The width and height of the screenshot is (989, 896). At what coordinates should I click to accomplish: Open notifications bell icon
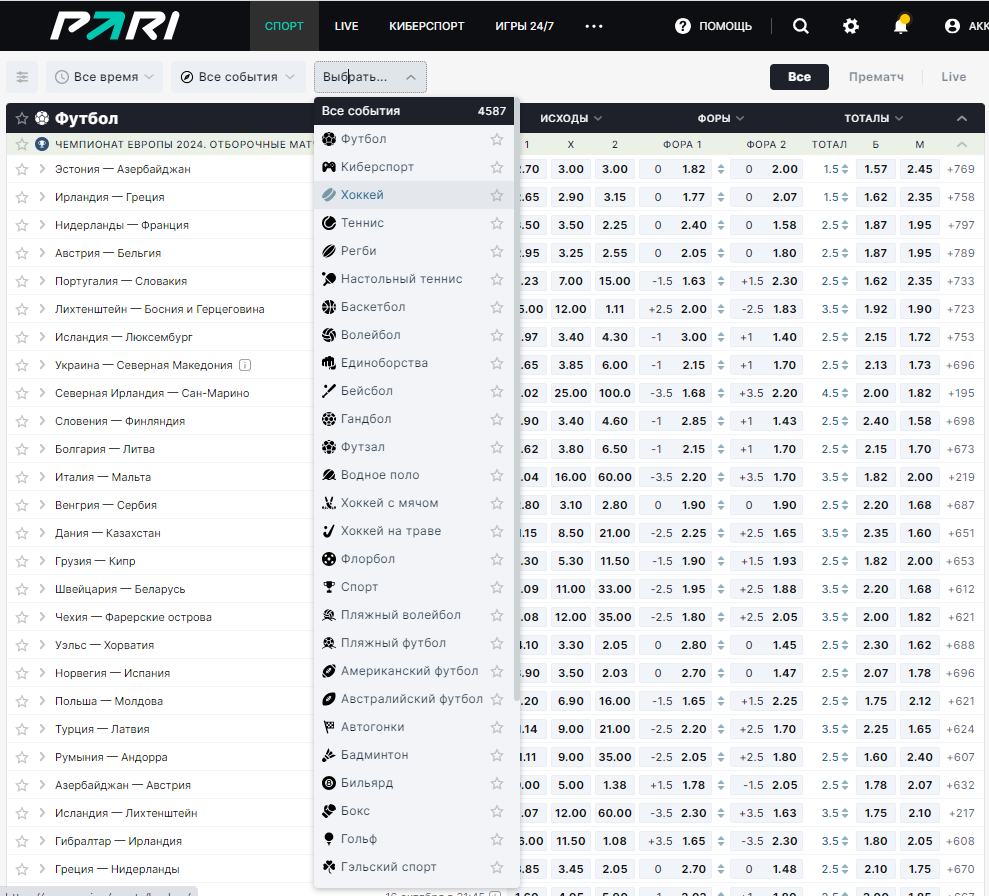[x=901, y=25]
